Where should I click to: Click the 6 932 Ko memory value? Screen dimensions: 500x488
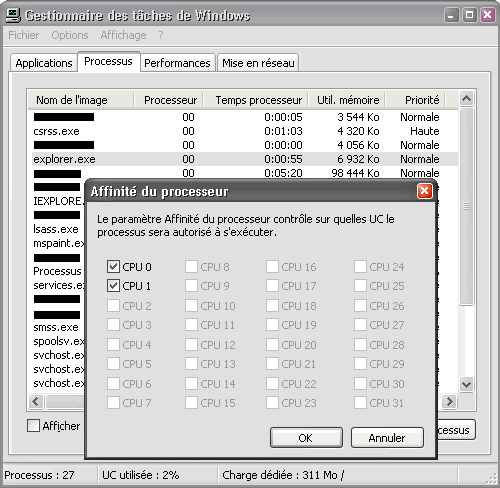[358, 159]
